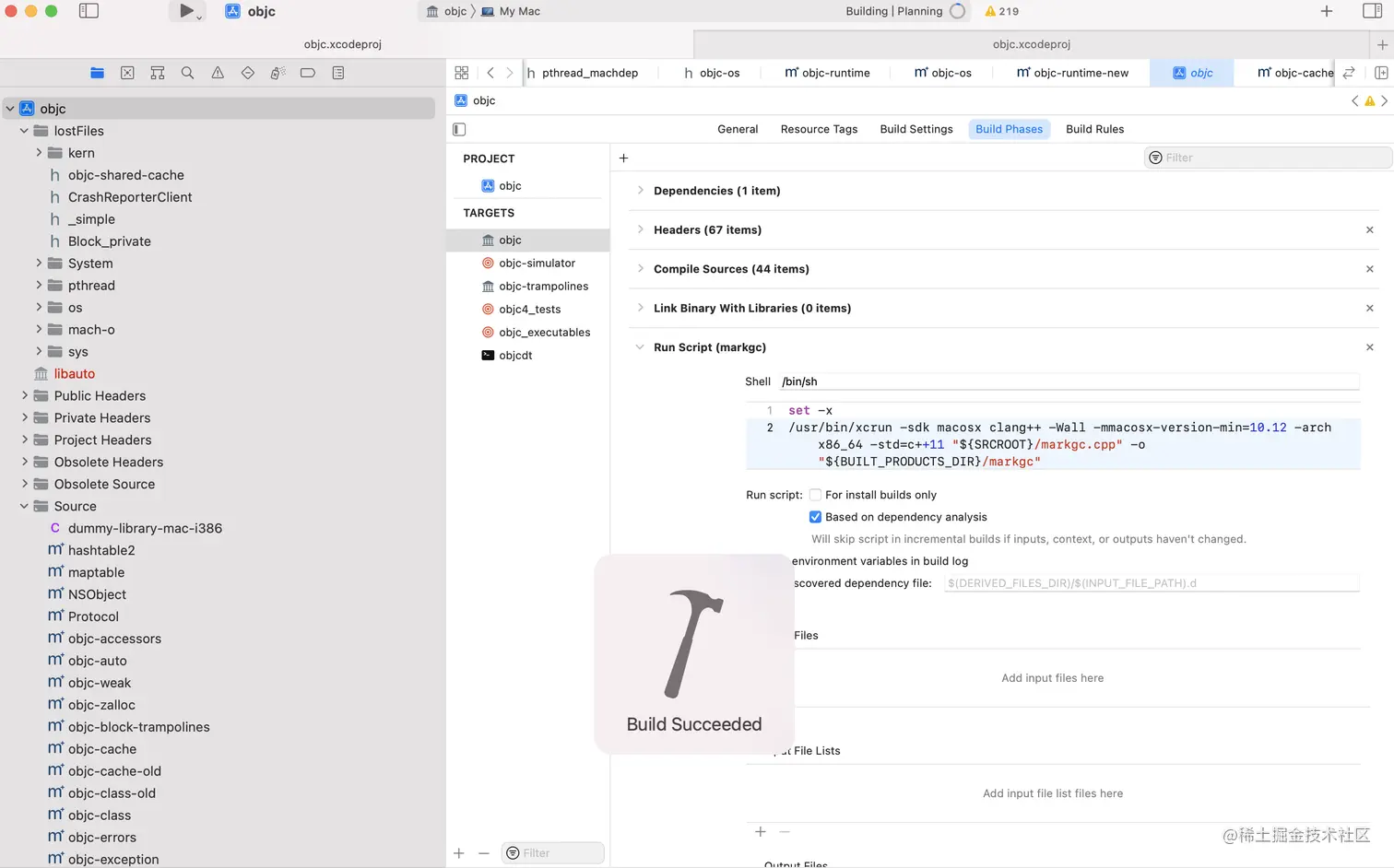Open the objc-runtime-new editor tab
The height and width of the screenshot is (868, 1394).
tap(1071, 73)
